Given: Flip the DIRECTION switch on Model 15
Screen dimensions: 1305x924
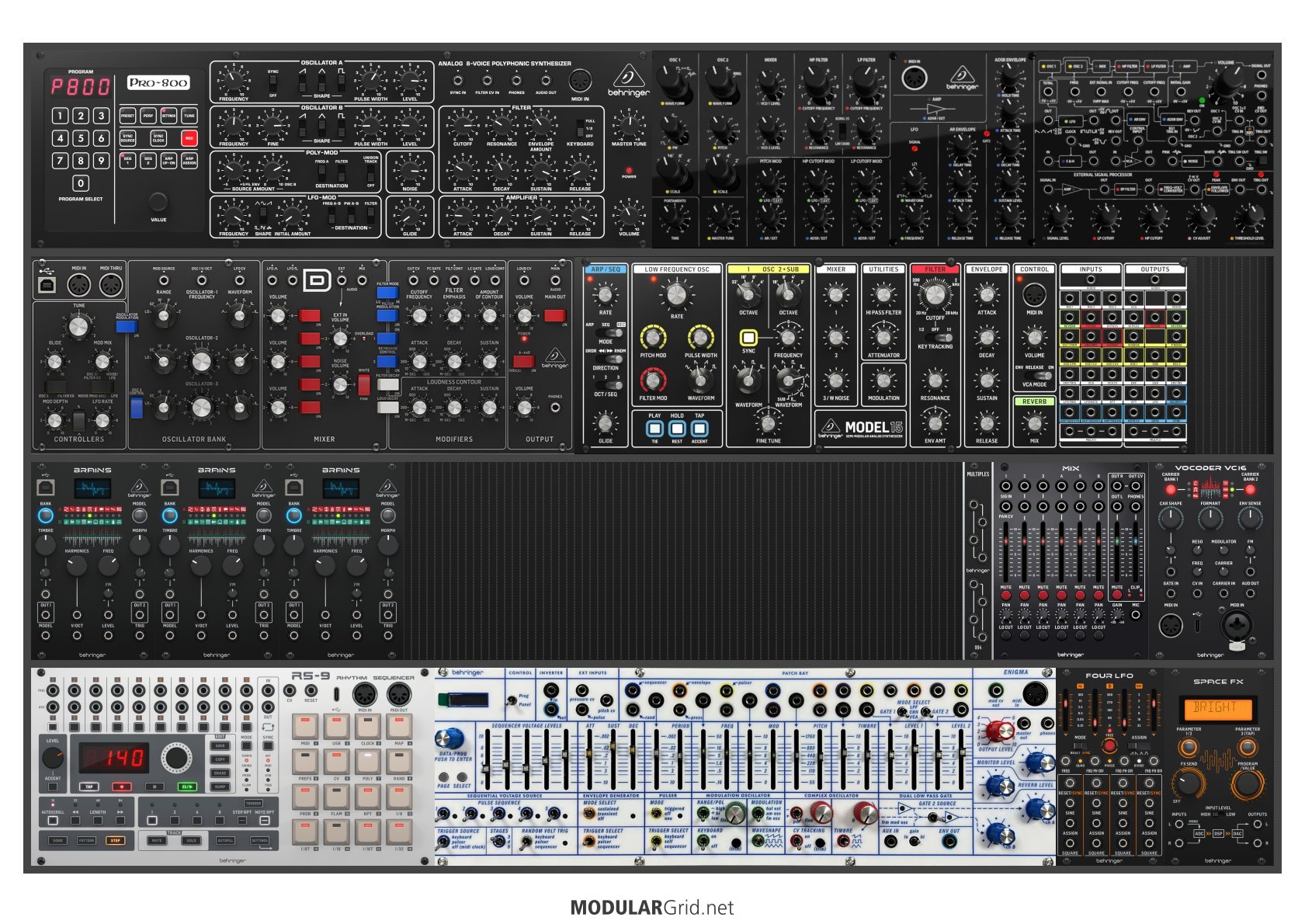Looking at the screenshot, I should 609,359.
